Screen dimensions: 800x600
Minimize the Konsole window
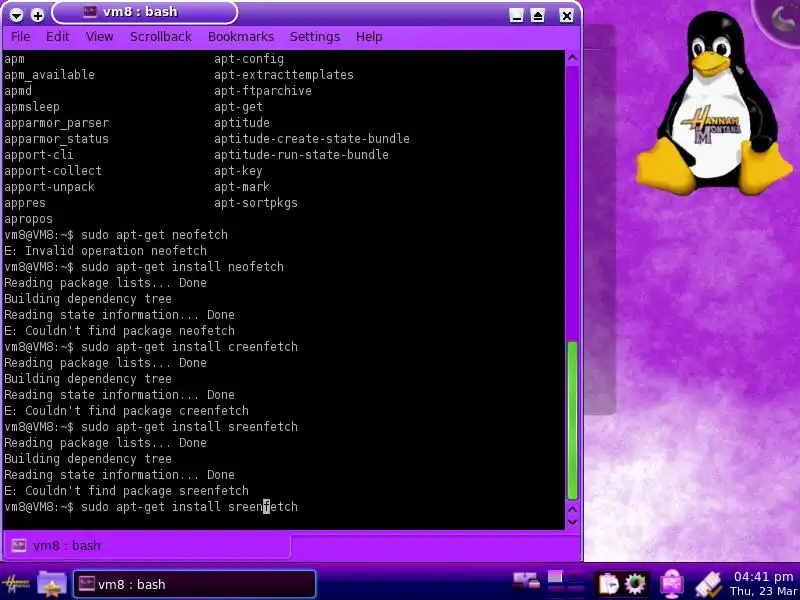(x=516, y=15)
